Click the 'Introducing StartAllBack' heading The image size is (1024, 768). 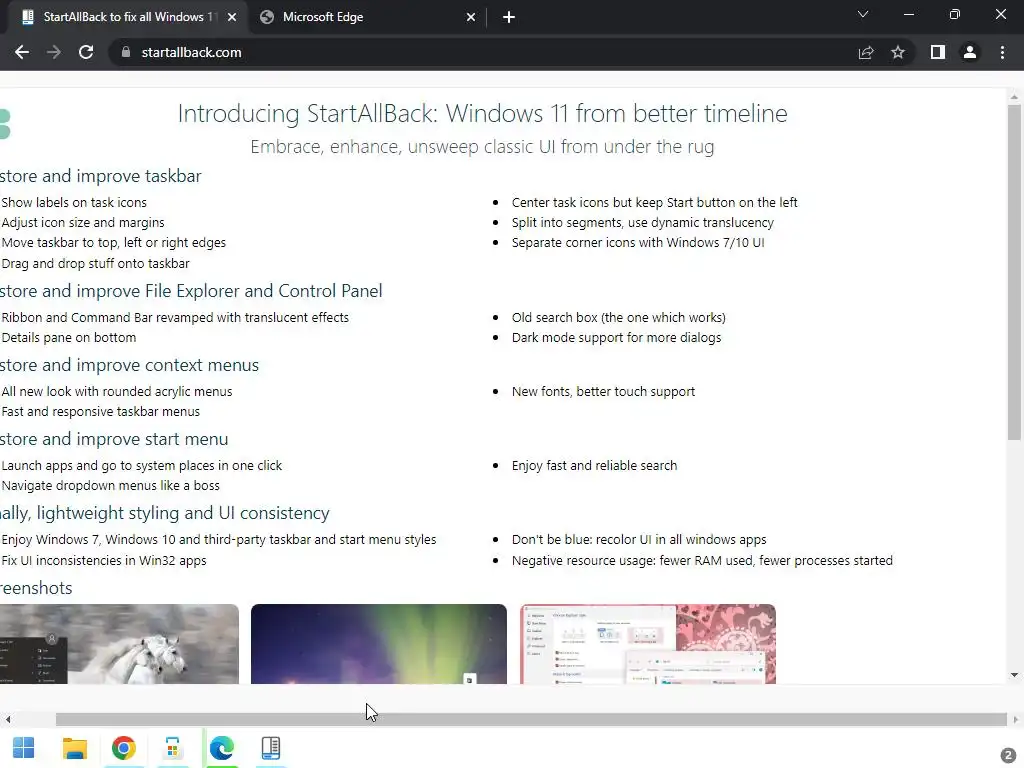pos(483,114)
